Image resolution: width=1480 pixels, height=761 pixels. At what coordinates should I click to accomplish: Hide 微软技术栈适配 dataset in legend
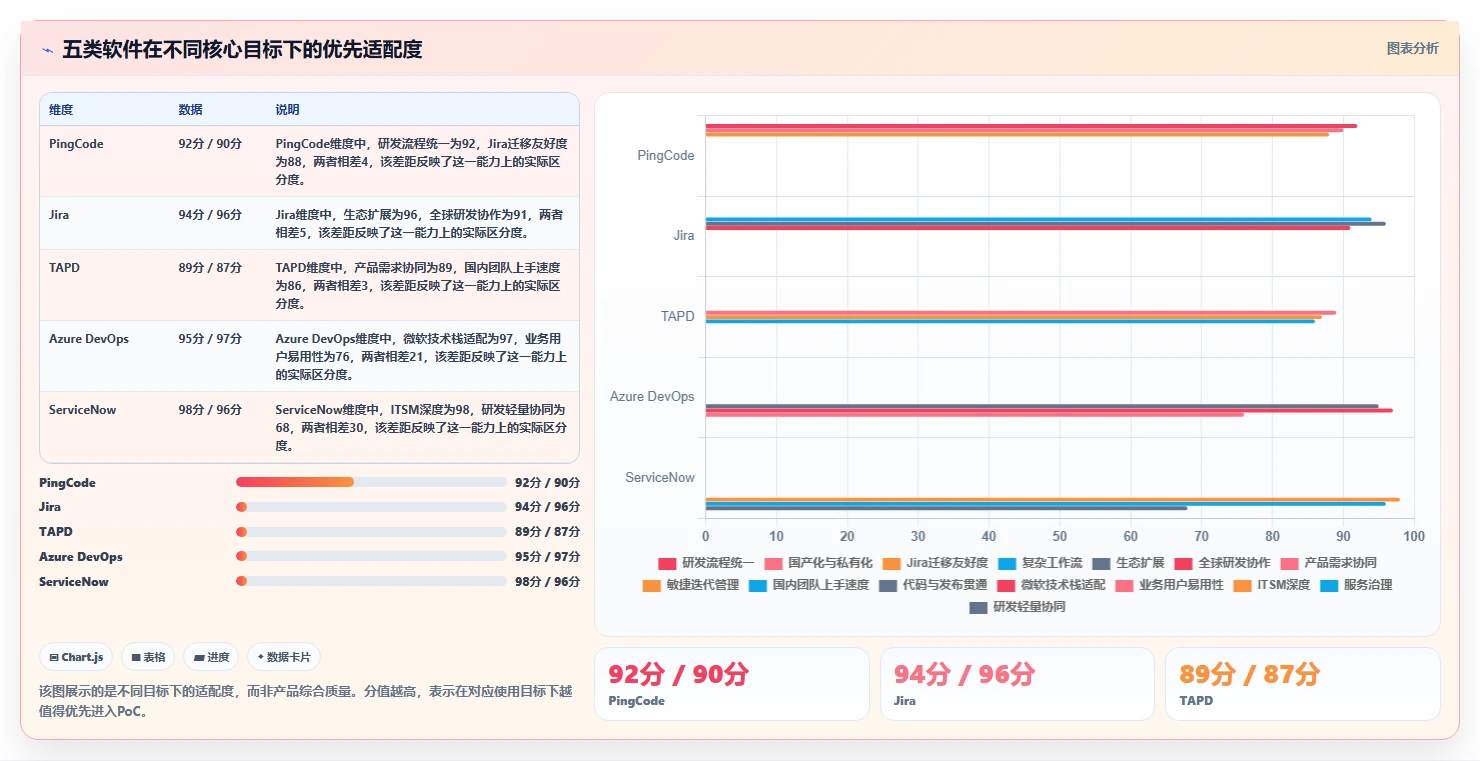coord(1051,585)
